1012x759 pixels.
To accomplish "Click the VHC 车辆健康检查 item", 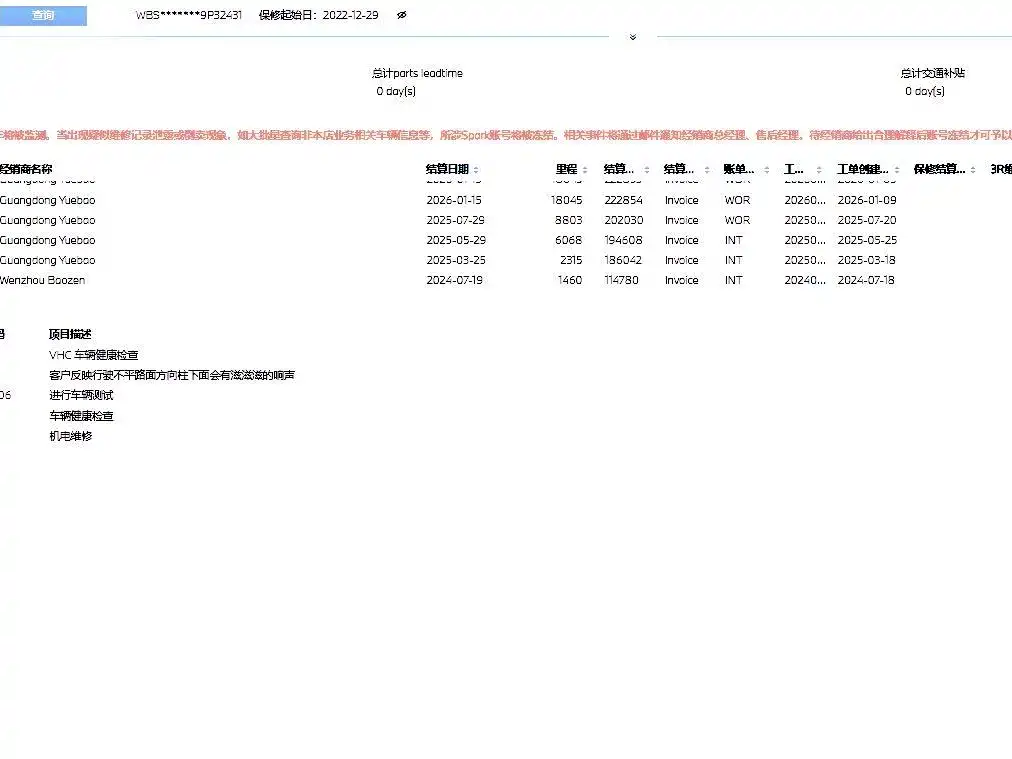I will 94,355.
